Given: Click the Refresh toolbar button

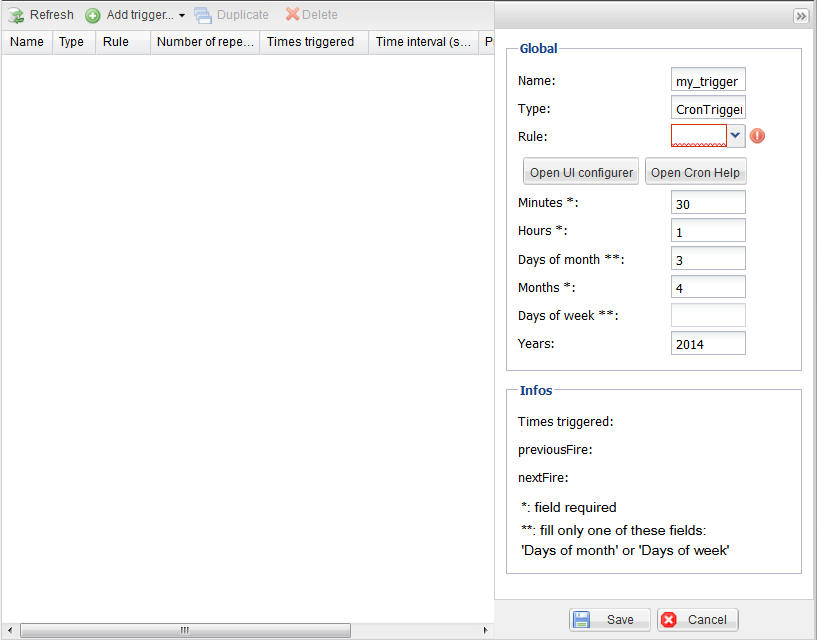Looking at the screenshot, I should (x=41, y=15).
